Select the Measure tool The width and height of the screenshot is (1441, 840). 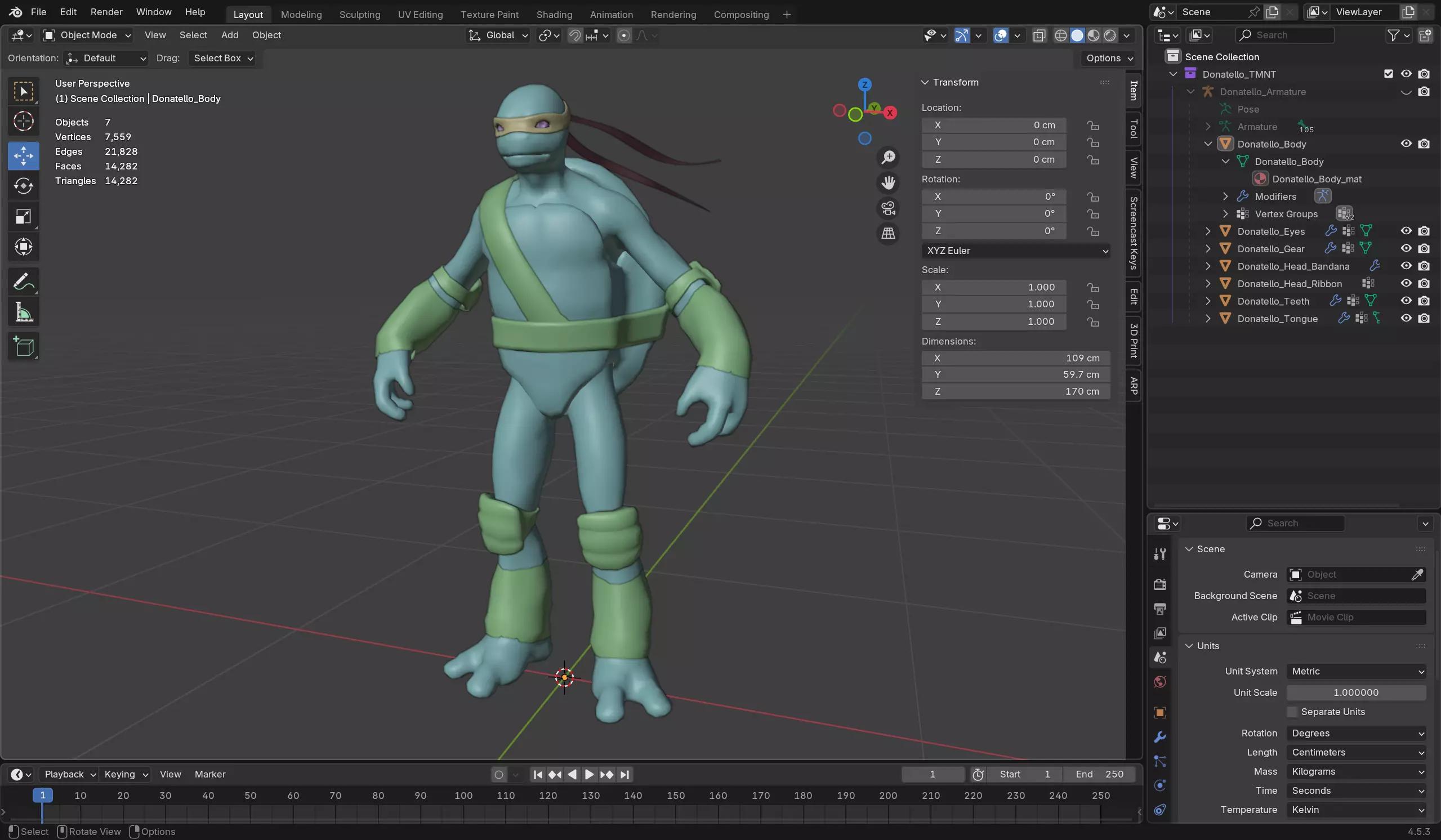[24, 312]
